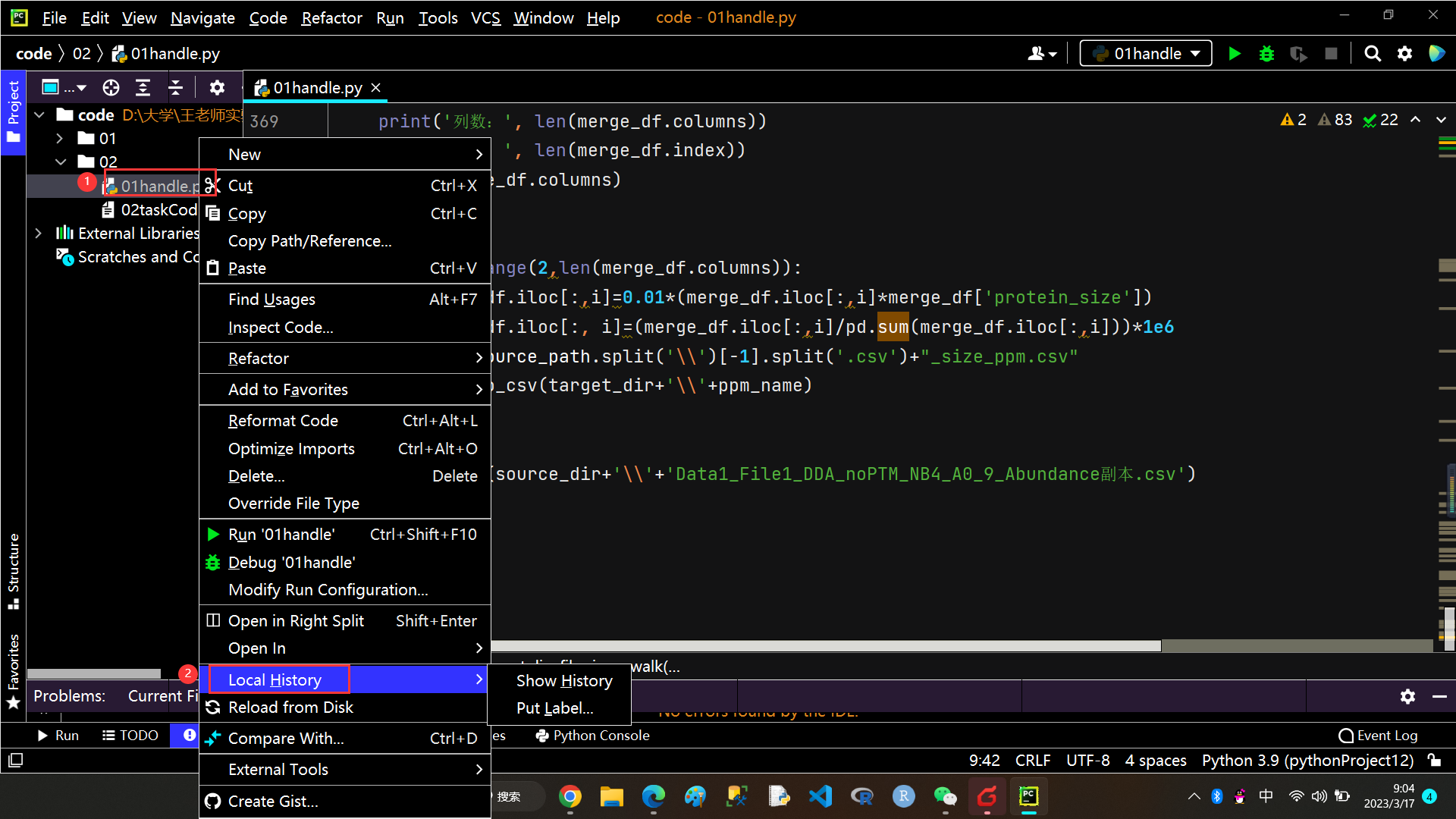This screenshot has height=819, width=1456.
Task: Select Compare With option
Action: (x=345, y=739)
